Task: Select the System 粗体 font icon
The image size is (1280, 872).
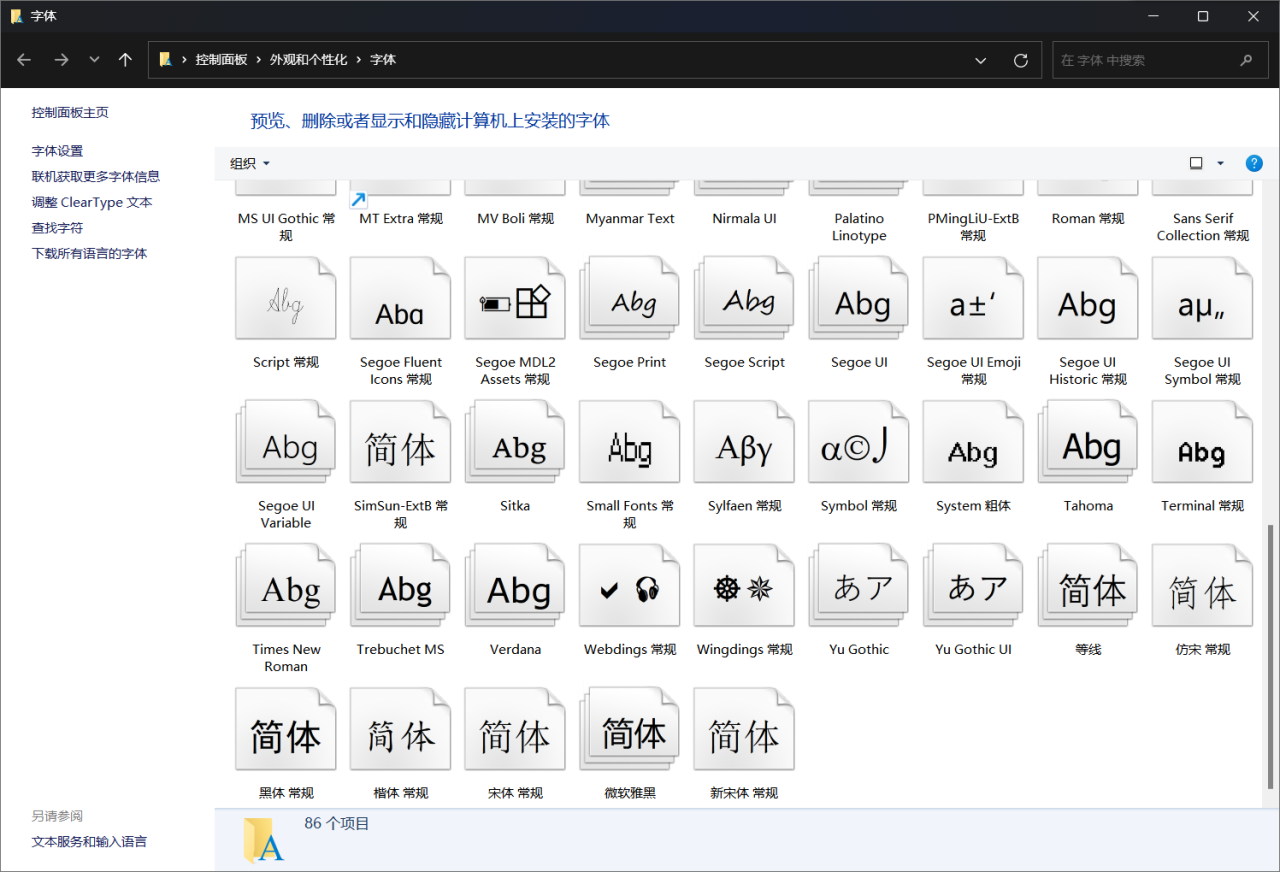Action: (x=973, y=442)
